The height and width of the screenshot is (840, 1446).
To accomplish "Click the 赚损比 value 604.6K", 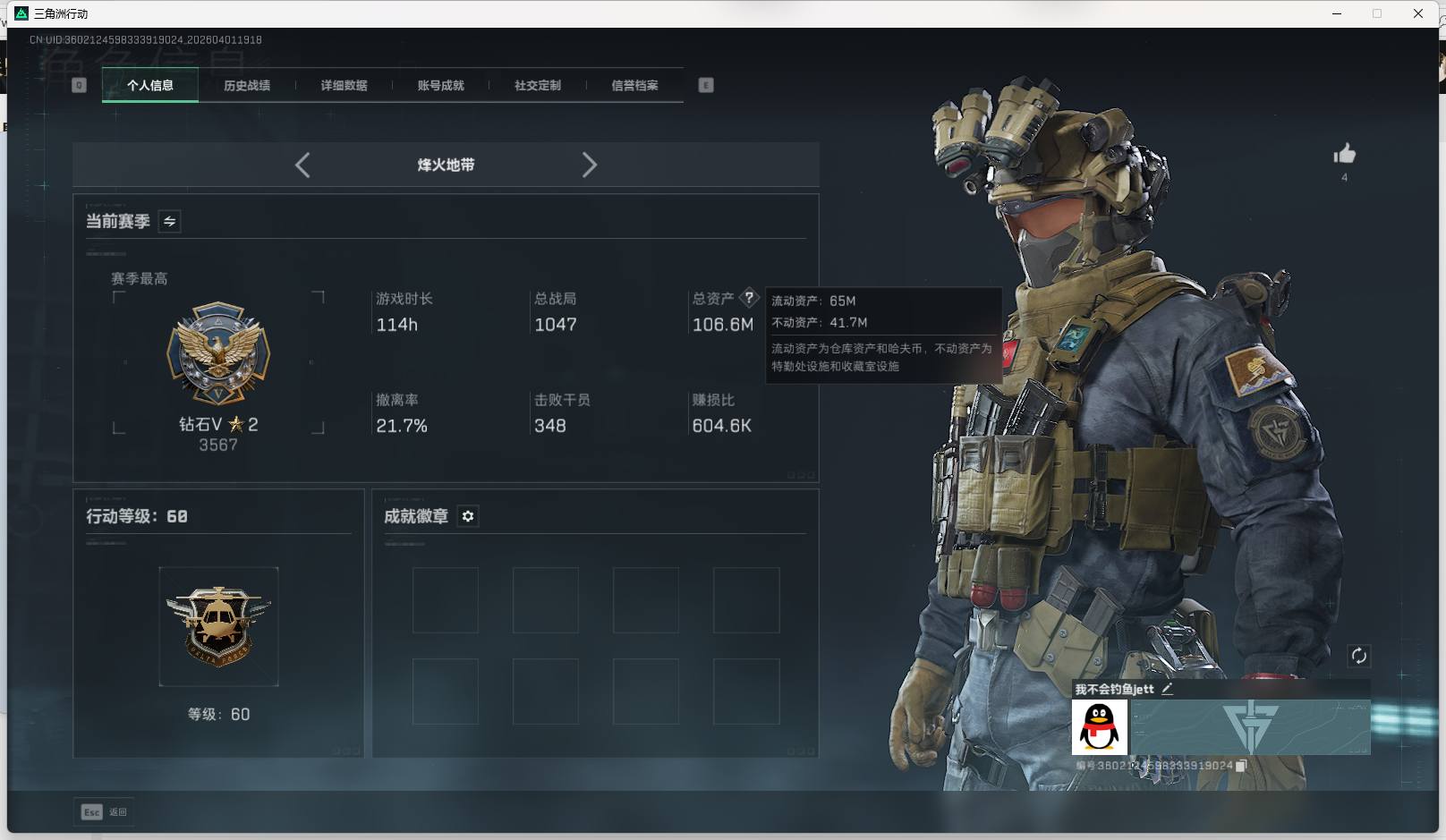I will pyautogui.click(x=722, y=426).
